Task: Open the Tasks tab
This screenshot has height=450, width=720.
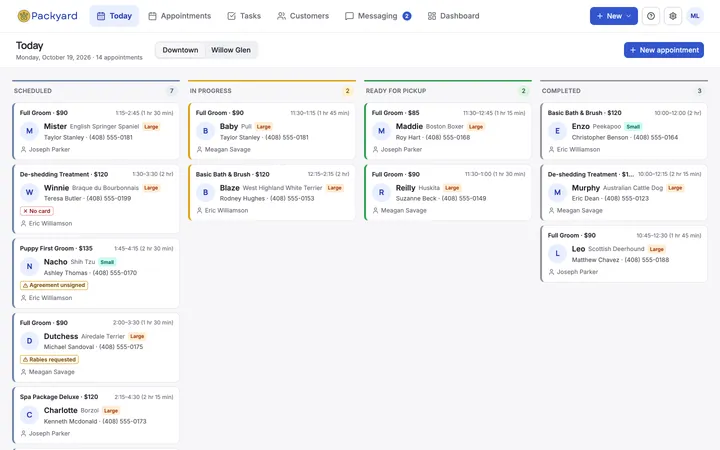Action: [x=244, y=16]
